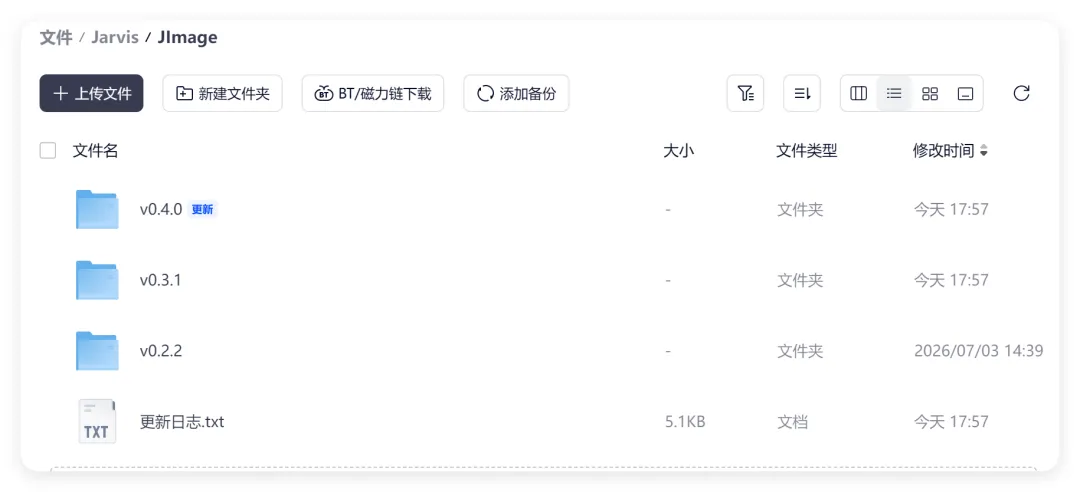Go to the 文件 breadcrumb root
Viewport: 1080px width, 492px height.
point(56,37)
